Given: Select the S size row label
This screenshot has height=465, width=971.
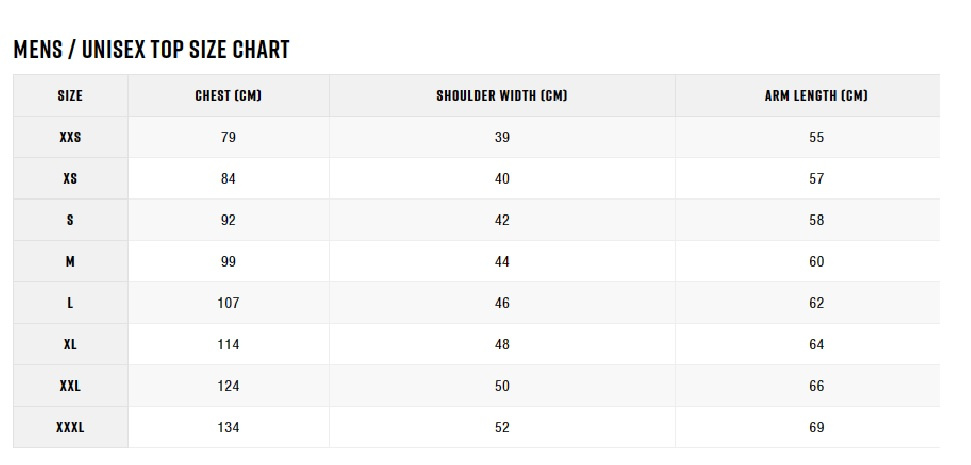Looking at the screenshot, I should (70, 220).
